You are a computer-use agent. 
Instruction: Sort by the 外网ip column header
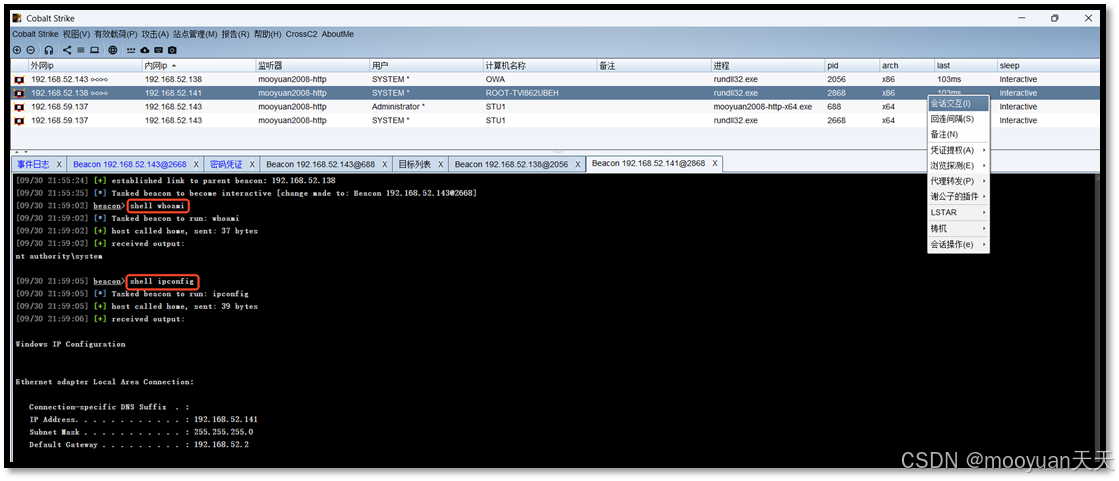pos(84,66)
